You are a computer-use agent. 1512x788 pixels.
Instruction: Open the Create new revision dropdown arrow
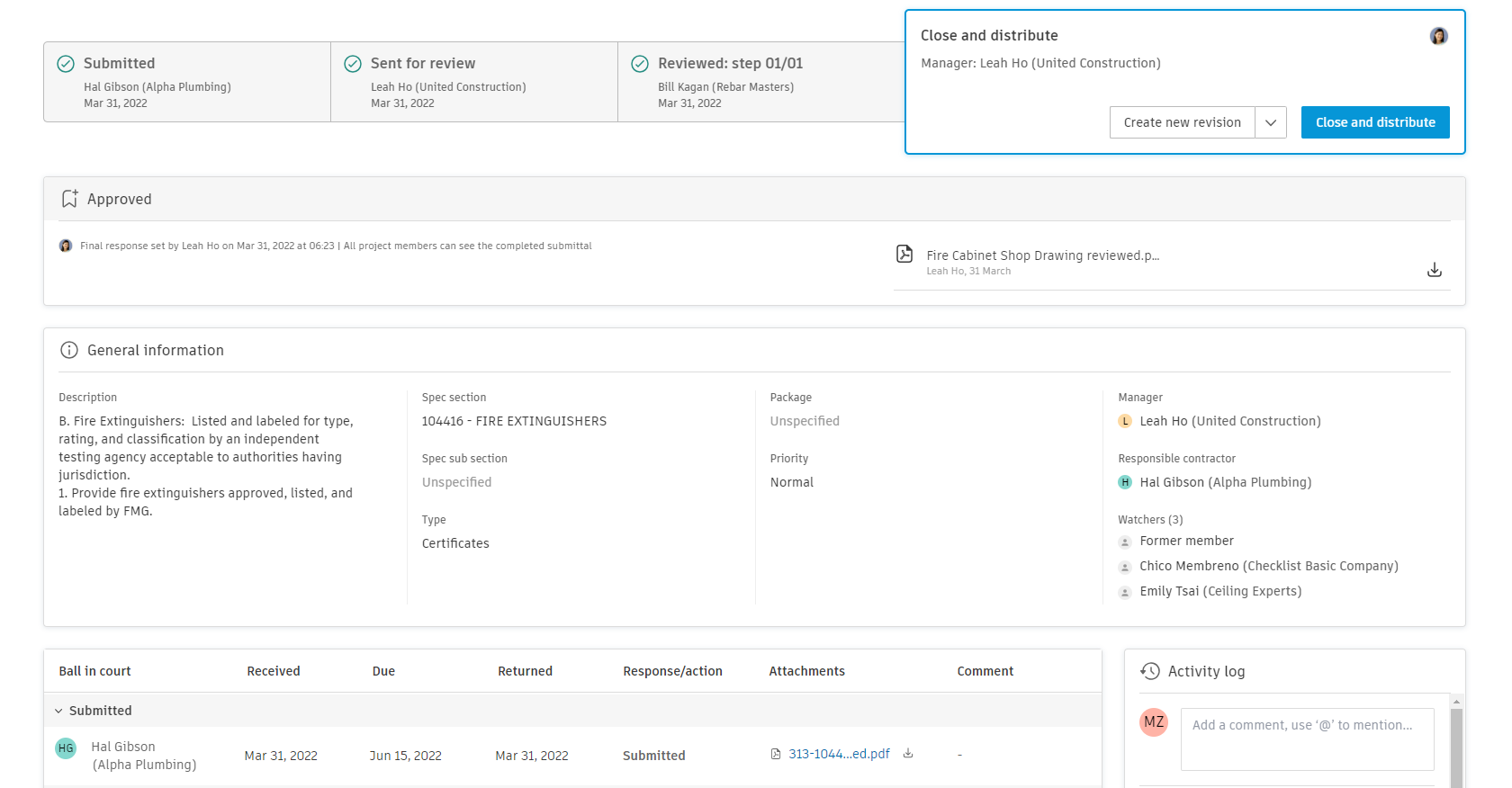point(1271,122)
